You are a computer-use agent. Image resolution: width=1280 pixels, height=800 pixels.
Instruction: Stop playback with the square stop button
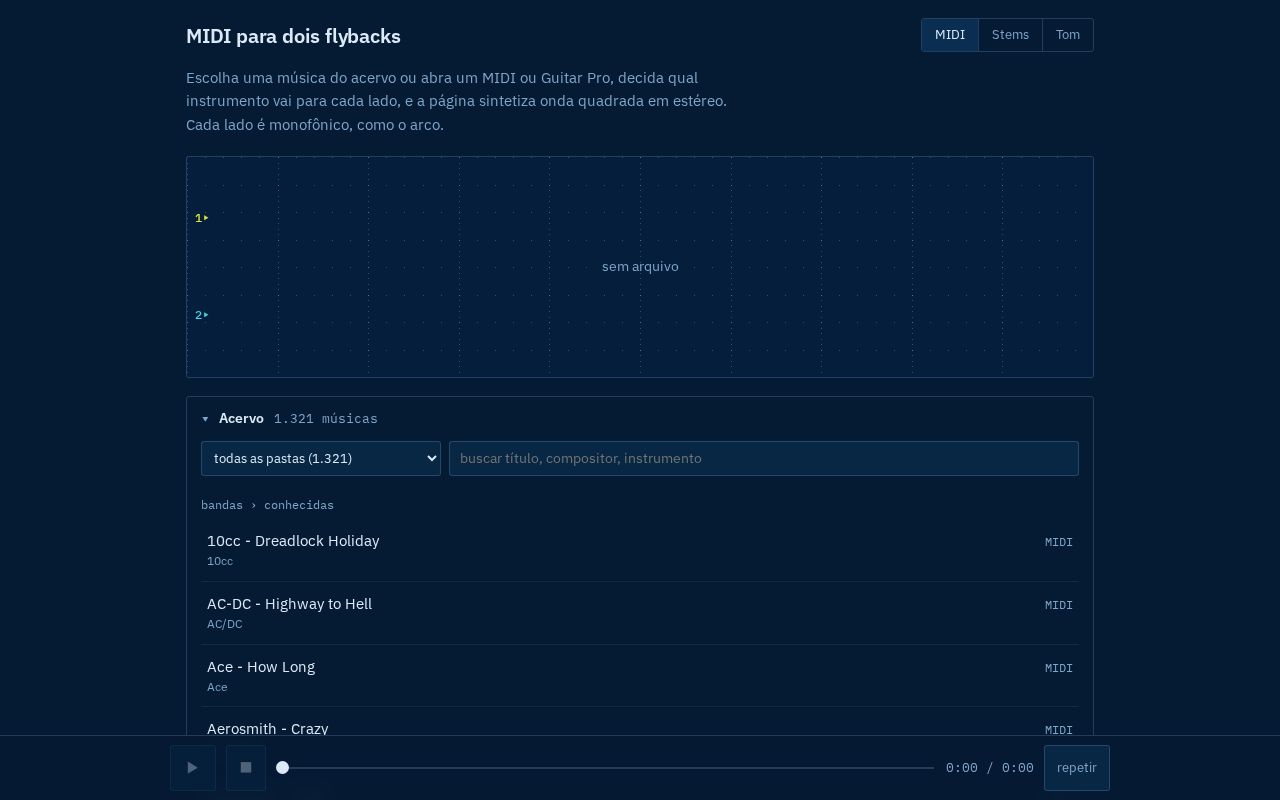tap(246, 768)
